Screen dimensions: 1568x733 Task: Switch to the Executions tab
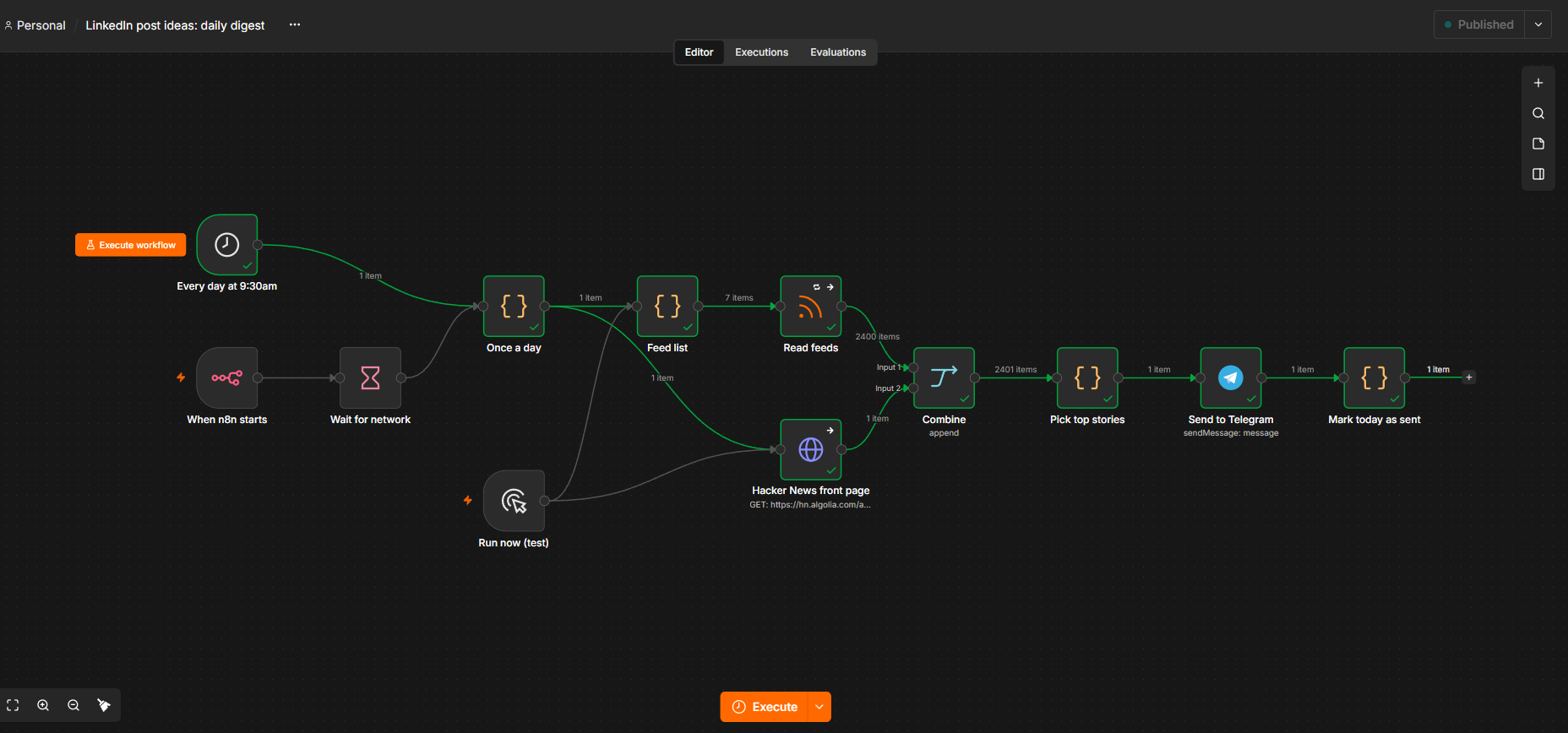point(761,52)
